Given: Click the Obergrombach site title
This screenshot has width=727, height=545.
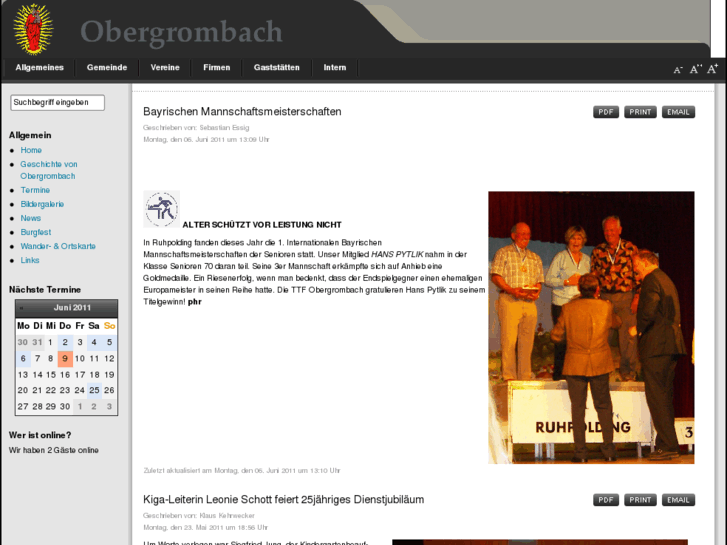Looking at the screenshot, I should tap(181, 32).
